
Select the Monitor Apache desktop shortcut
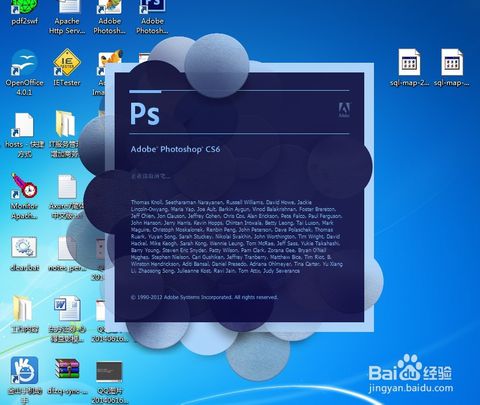[x=24, y=197]
